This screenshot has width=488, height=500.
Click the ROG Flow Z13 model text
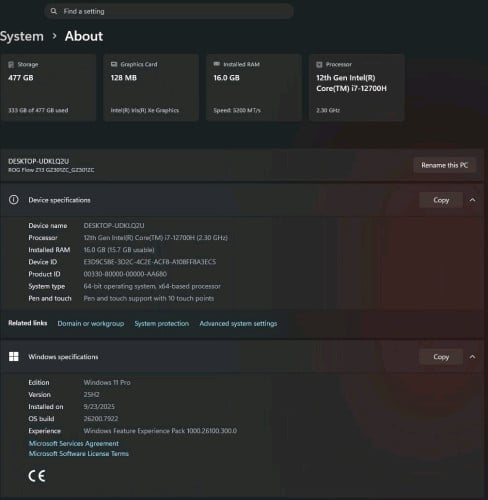point(51,170)
